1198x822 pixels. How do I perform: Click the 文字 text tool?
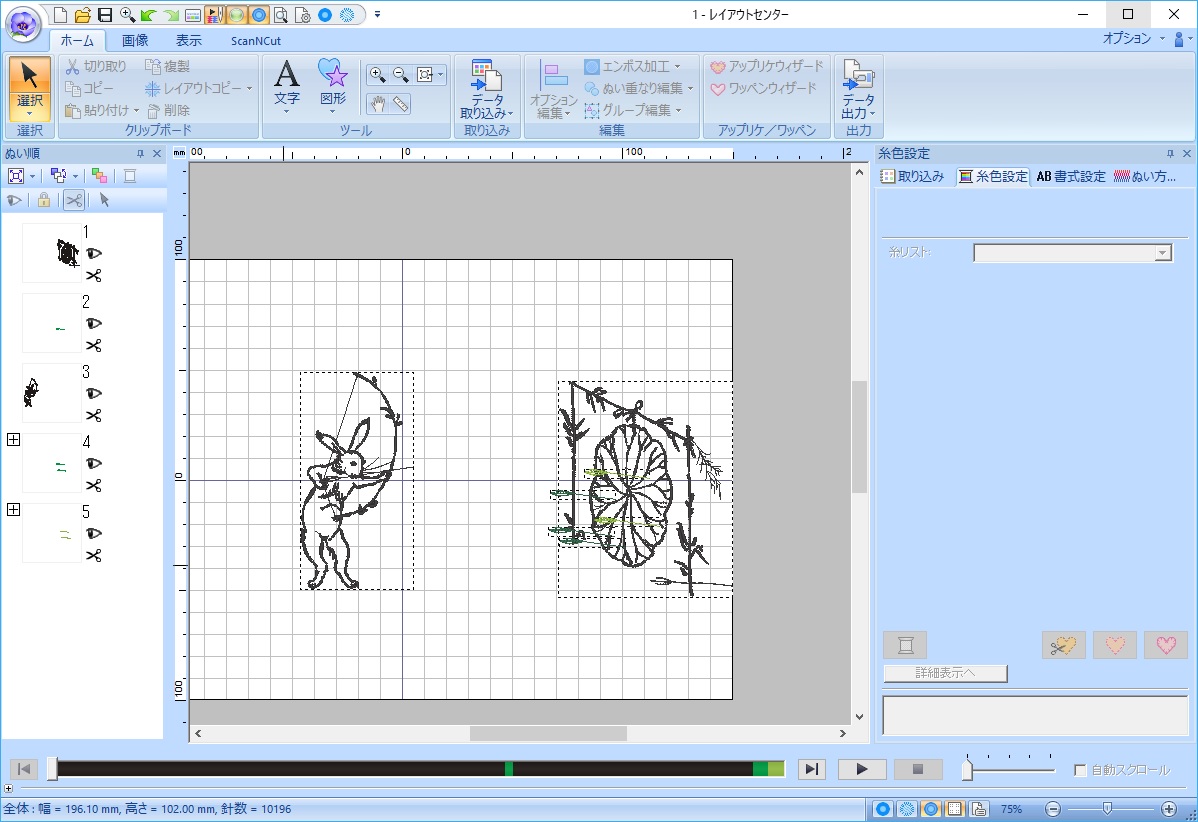[287, 87]
